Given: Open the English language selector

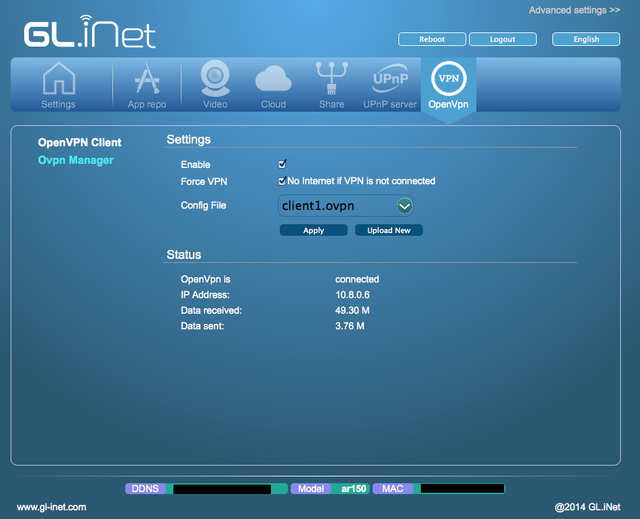Looking at the screenshot, I should coord(586,39).
